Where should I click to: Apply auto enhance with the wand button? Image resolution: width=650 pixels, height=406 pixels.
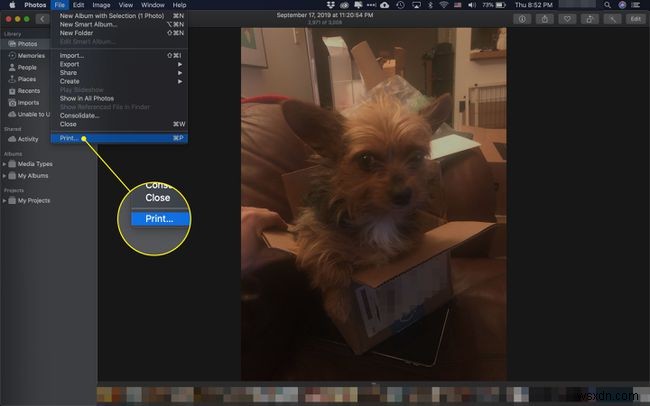tap(612, 19)
